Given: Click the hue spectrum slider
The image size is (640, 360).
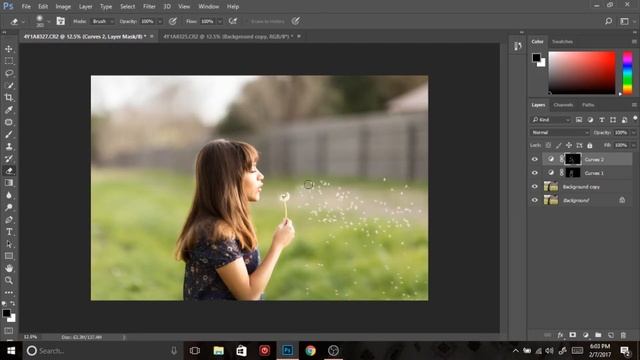Looking at the screenshot, I should tap(627, 73).
